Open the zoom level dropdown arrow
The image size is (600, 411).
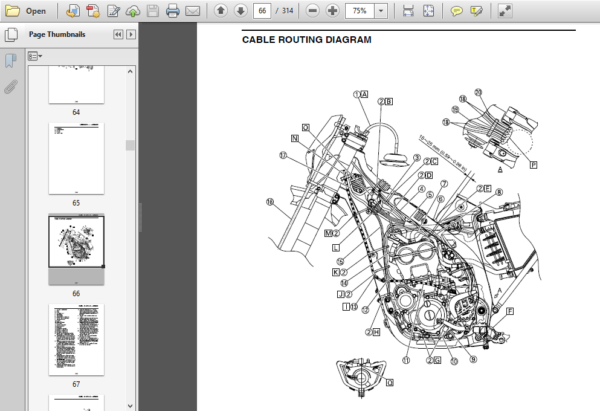tap(381, 11)
